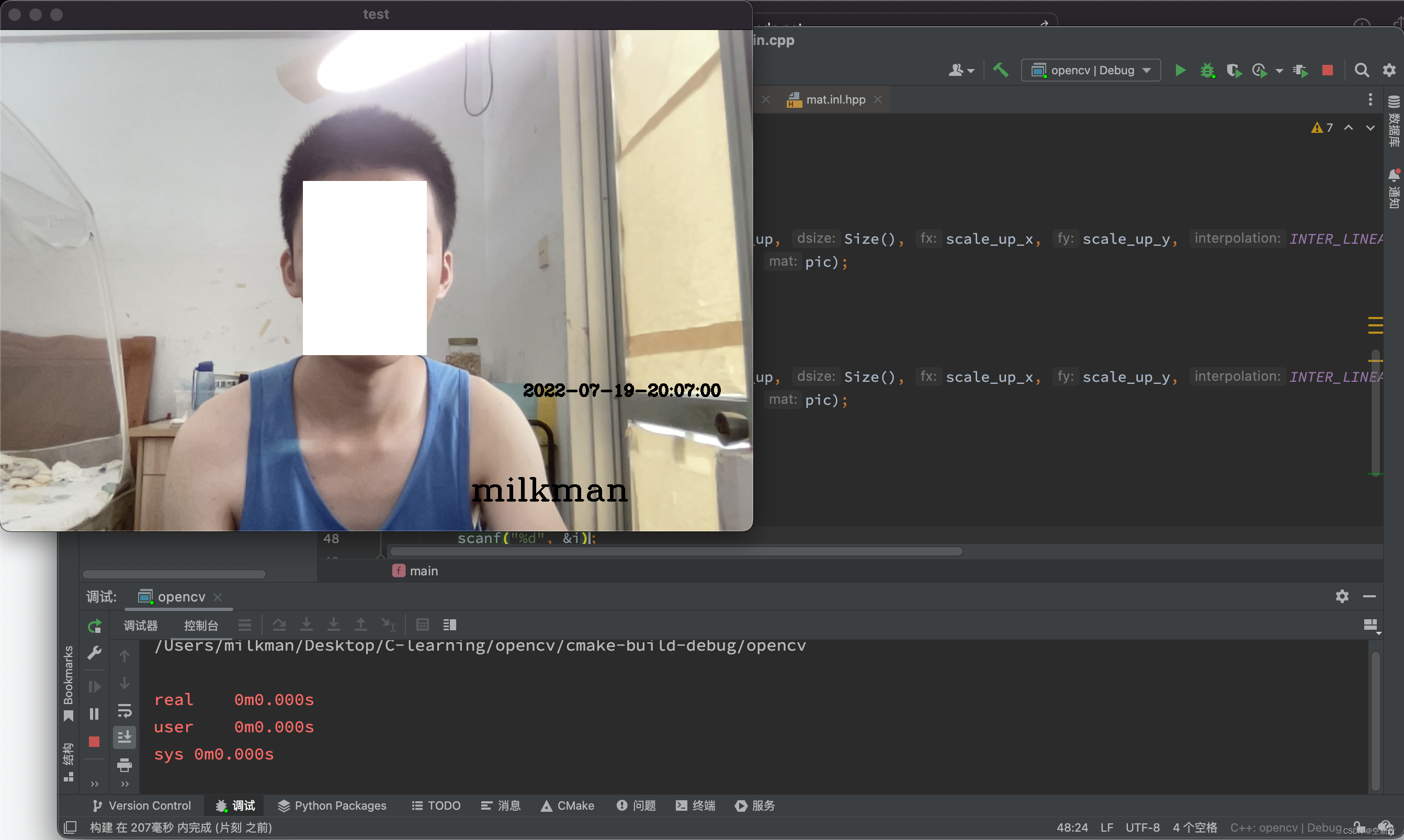
Task: Open the Python Packages tool window
Action: pos(332,805)
